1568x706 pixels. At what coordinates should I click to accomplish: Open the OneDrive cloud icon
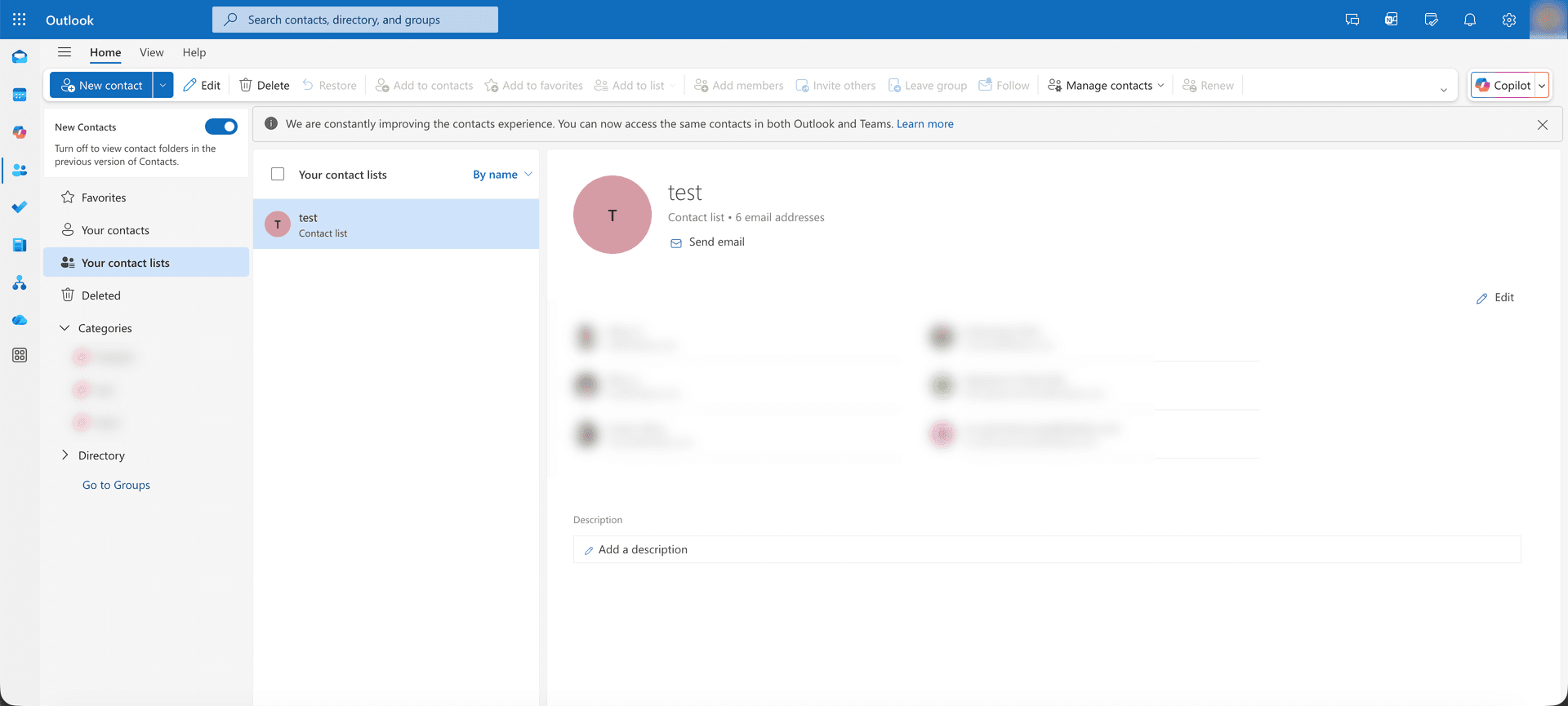20,320
